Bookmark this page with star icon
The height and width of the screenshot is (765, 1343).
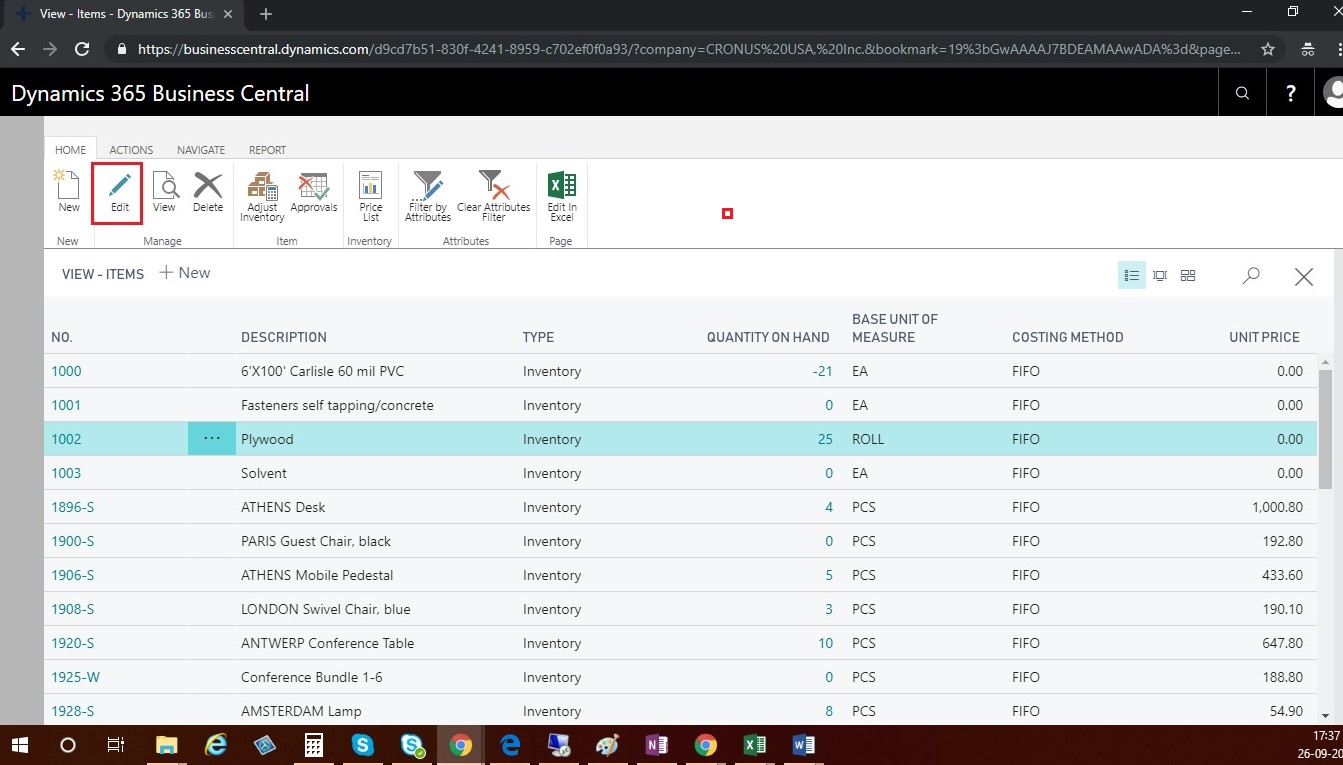tap(1268, 49)
